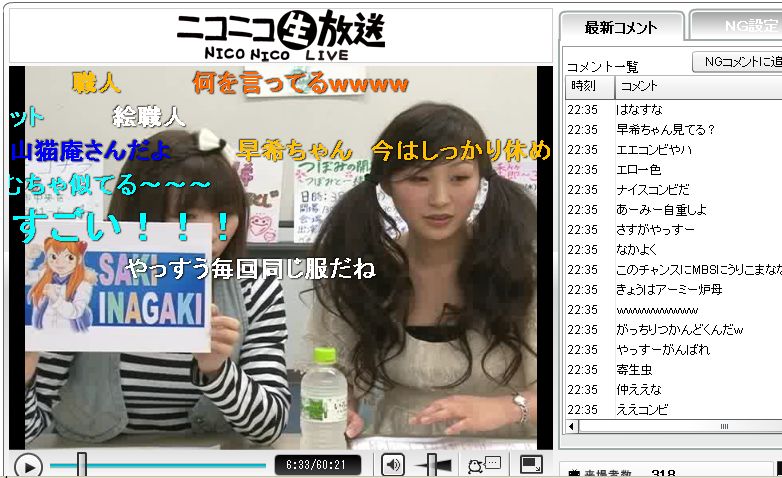Image resolution: width=782 pixels, height=478 pixels.
Task: Adjust the volume slider knob
Action: point(432,465)
